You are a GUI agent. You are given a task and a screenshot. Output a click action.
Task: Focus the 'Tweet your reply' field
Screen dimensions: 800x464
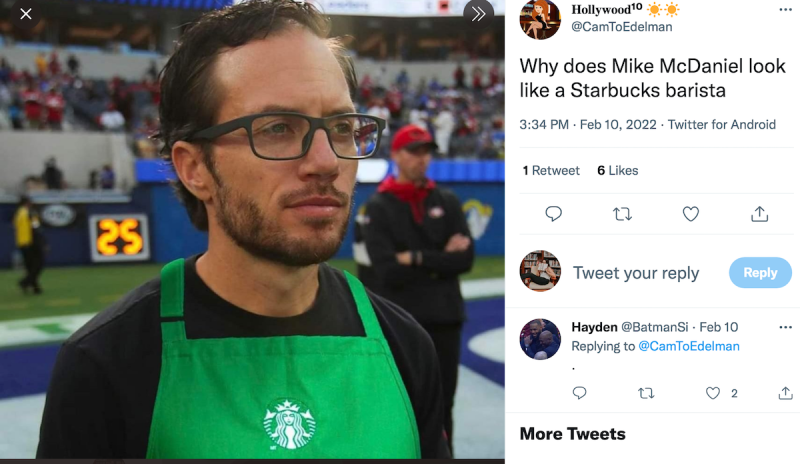(x=636, y=273)
